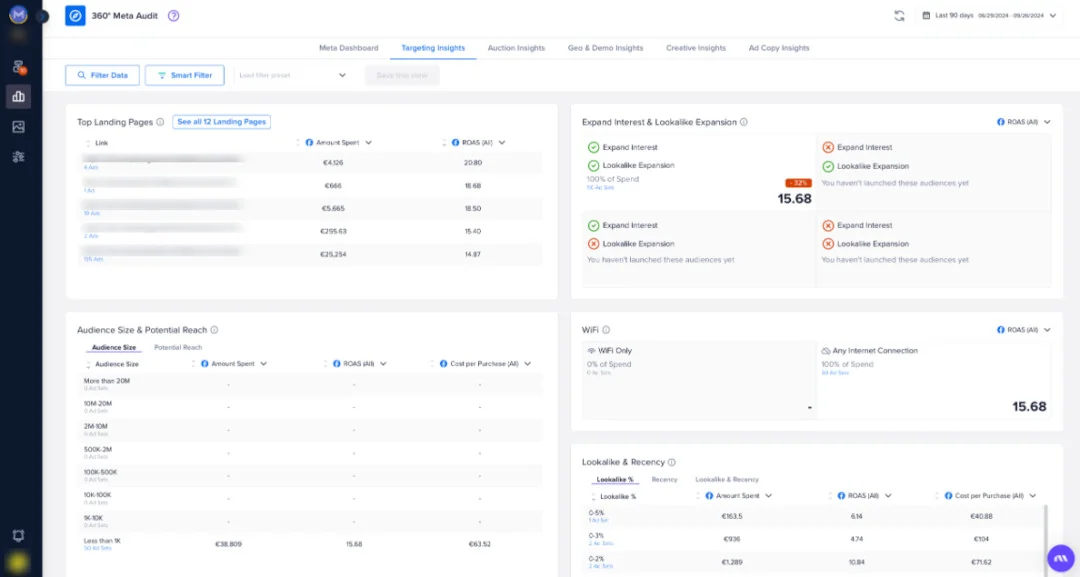Click the 20.80 ROAS value
Screen dimensions: 1080x577
[x=472, y=162]
